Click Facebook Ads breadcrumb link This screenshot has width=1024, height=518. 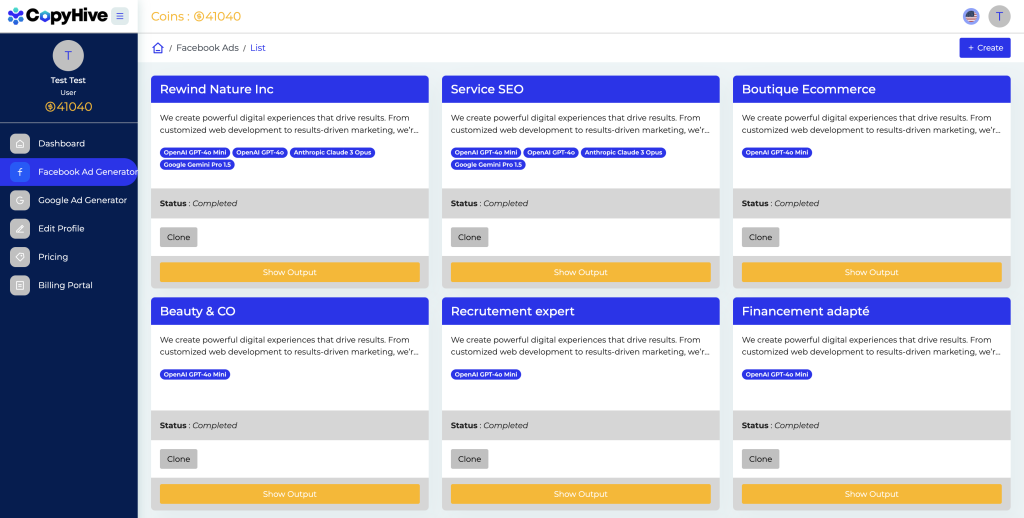pyautogui.click(x=207, y=48)
